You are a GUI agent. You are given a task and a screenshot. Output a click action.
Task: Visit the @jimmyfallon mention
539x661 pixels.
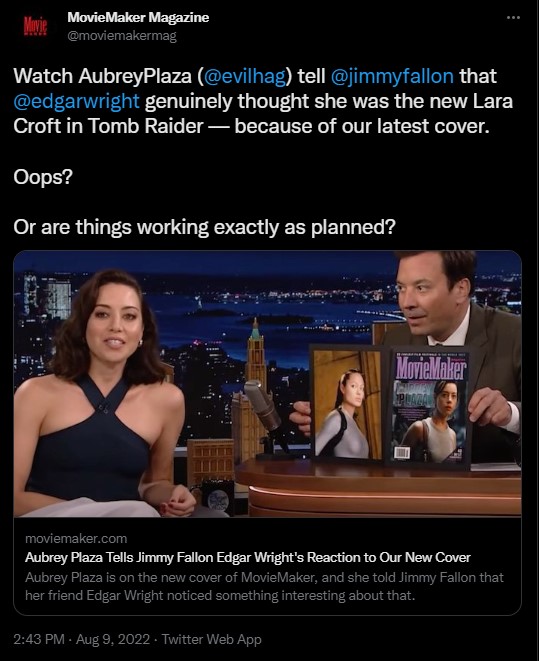click(x=392, y=76)
